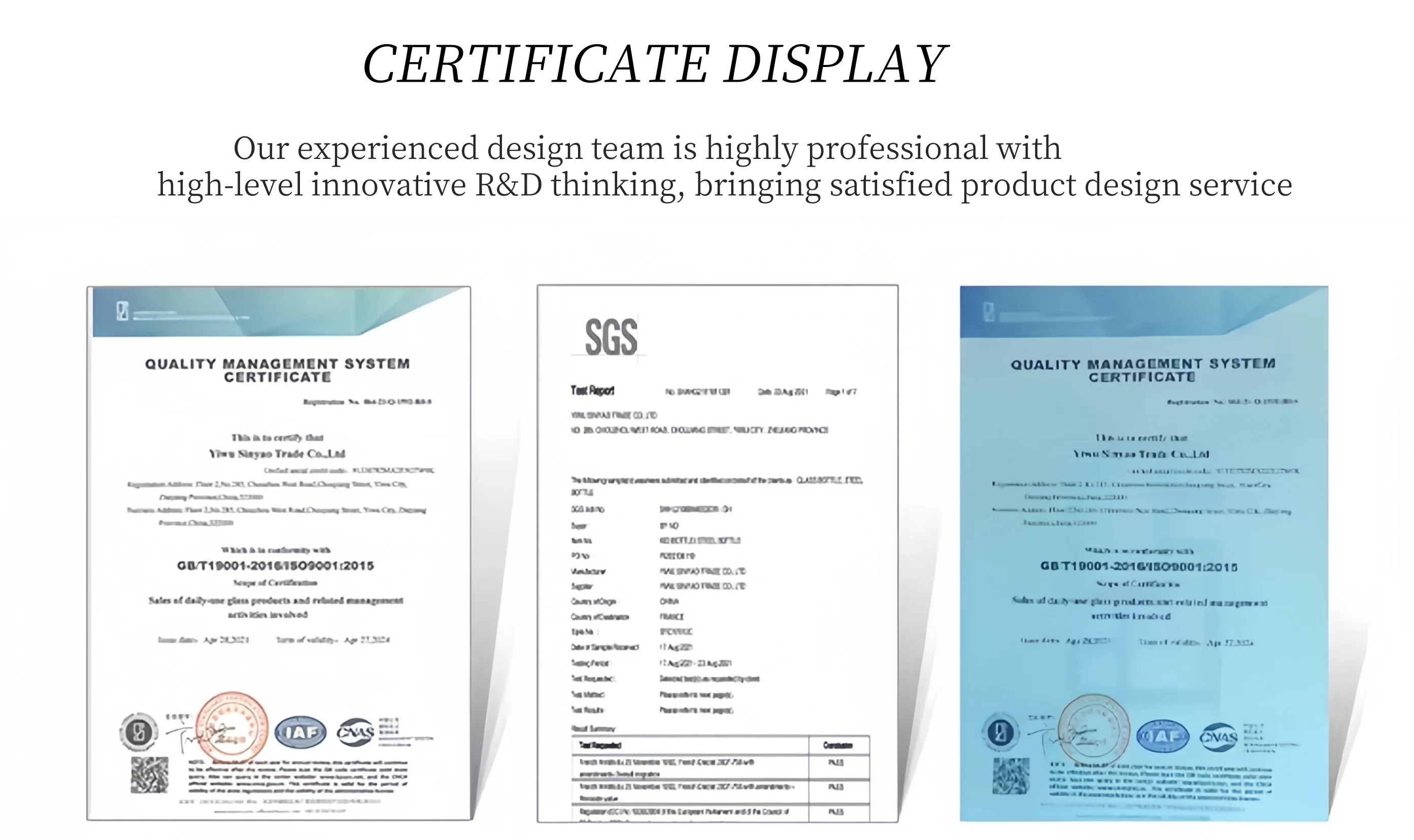Viewport: 1414px width, 840px height.
Task: Click the red round stamp seal
Action: [231, 727]
